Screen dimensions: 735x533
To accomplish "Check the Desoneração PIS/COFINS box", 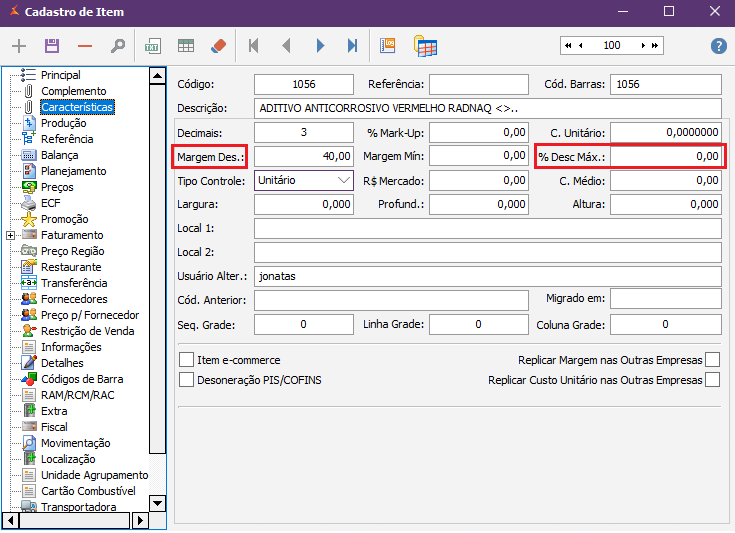I will coord(186,380).
